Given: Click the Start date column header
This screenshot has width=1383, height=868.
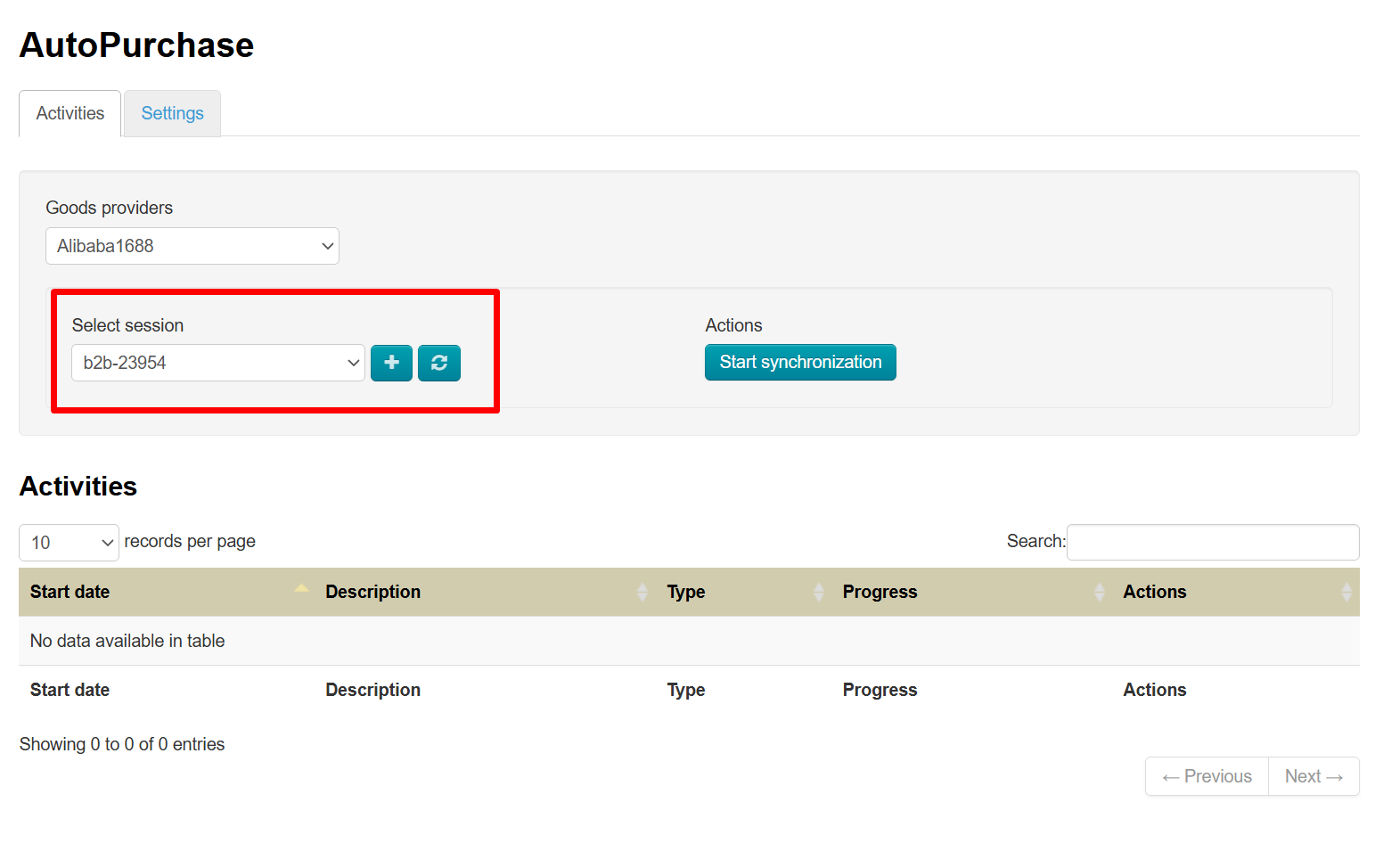Looking at the screenshot, I should [70, 592].
